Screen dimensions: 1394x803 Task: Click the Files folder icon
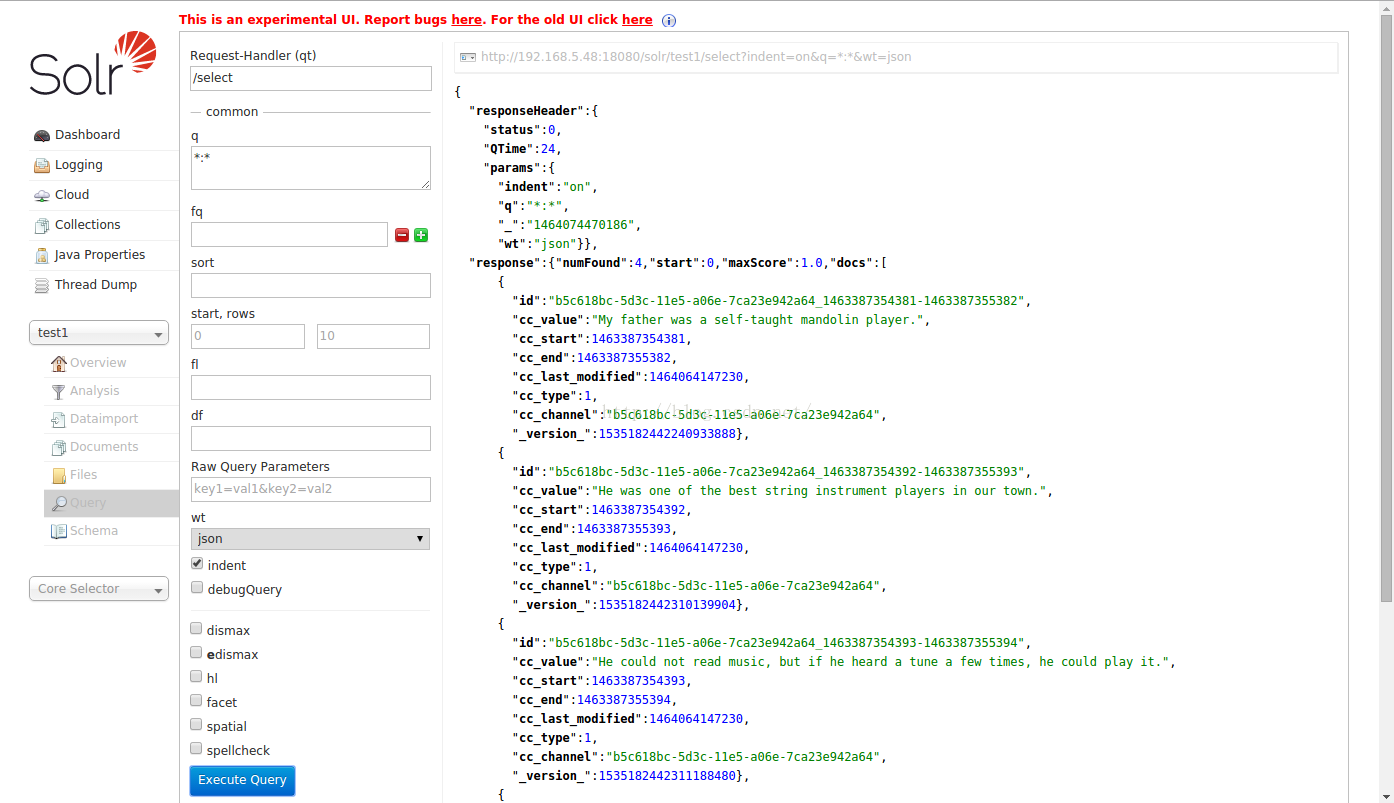pos(59,475)
